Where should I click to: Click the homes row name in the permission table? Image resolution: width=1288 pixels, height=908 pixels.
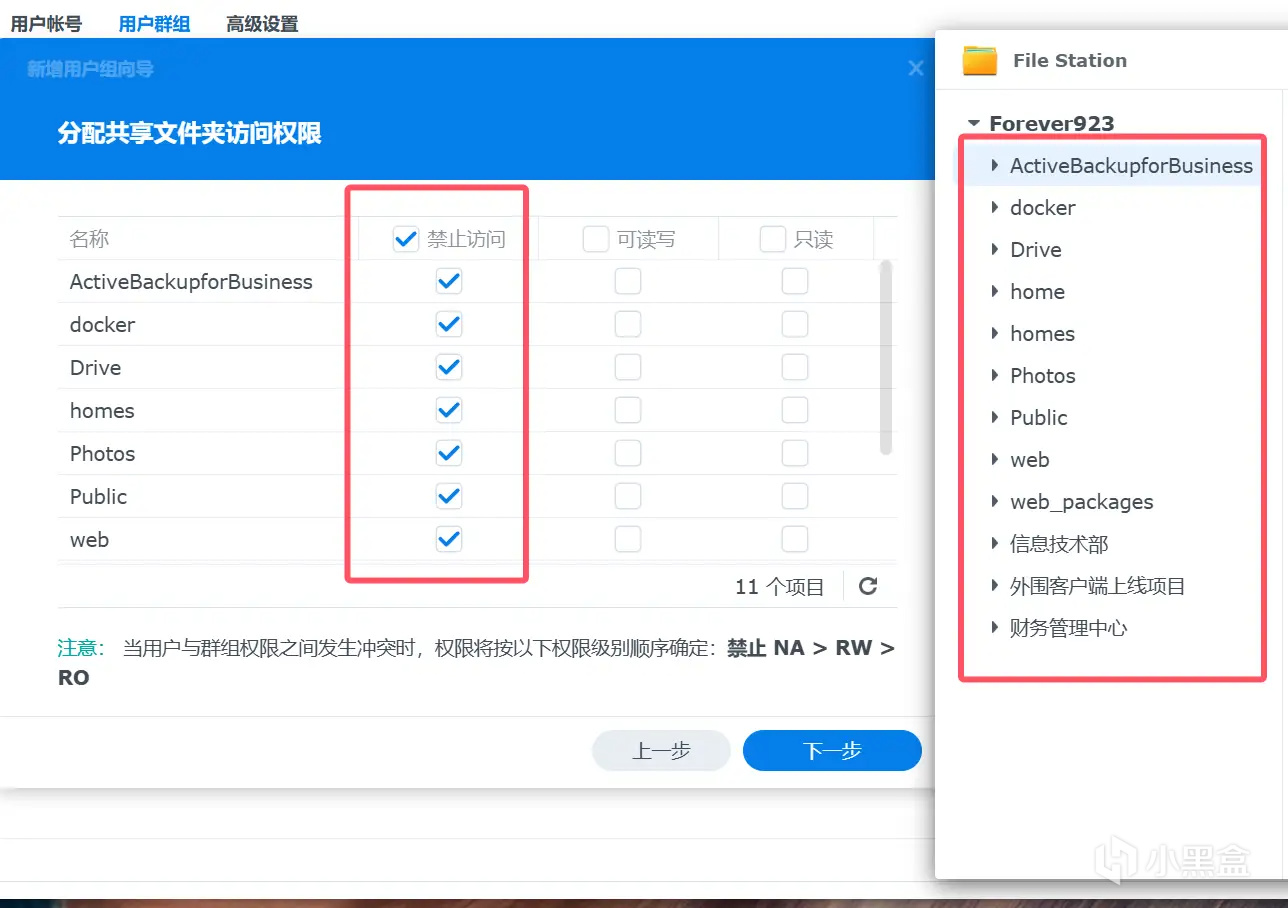(102, 411)
